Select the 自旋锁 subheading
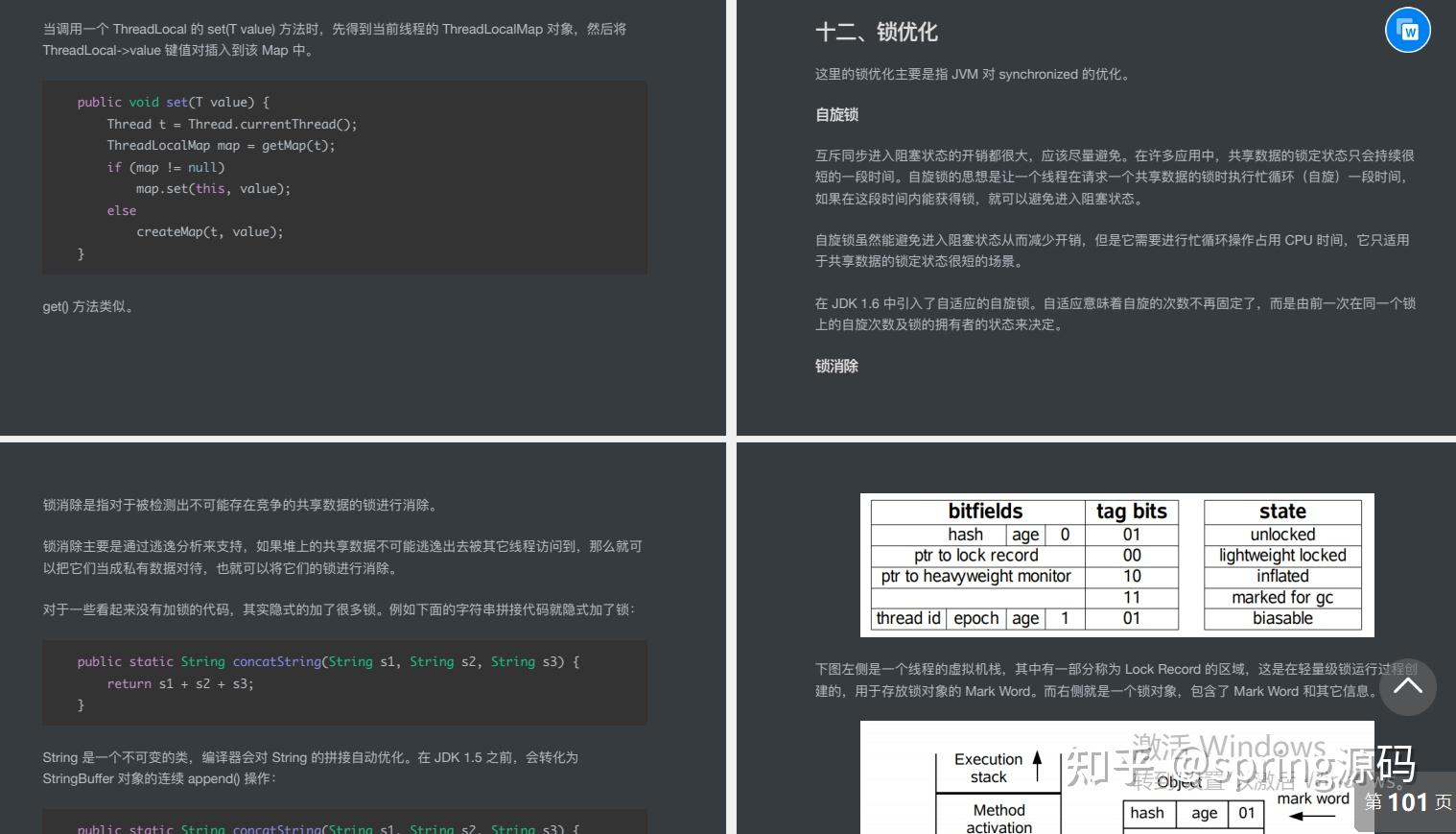This screenshot has width=1456, height=834. click(x=835, y=114)
